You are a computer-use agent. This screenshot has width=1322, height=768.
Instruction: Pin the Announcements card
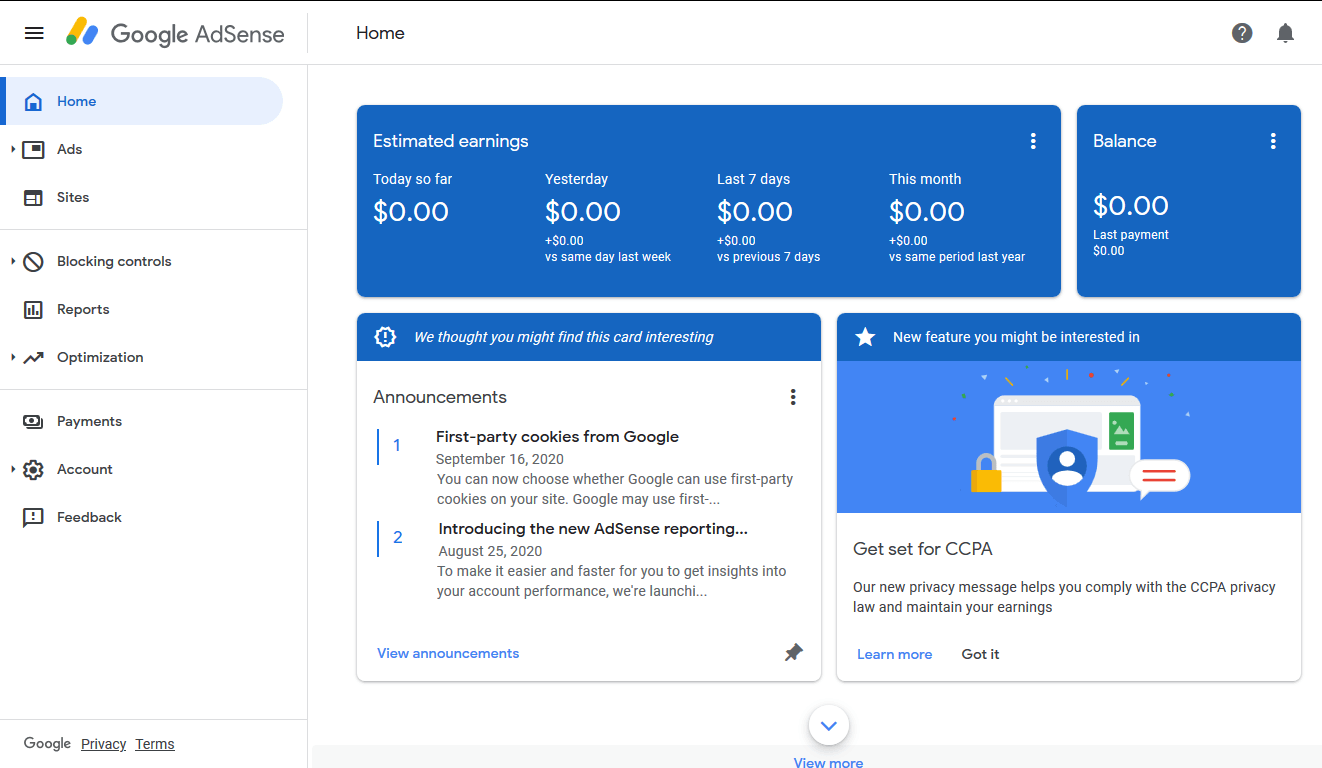[793, 653]
